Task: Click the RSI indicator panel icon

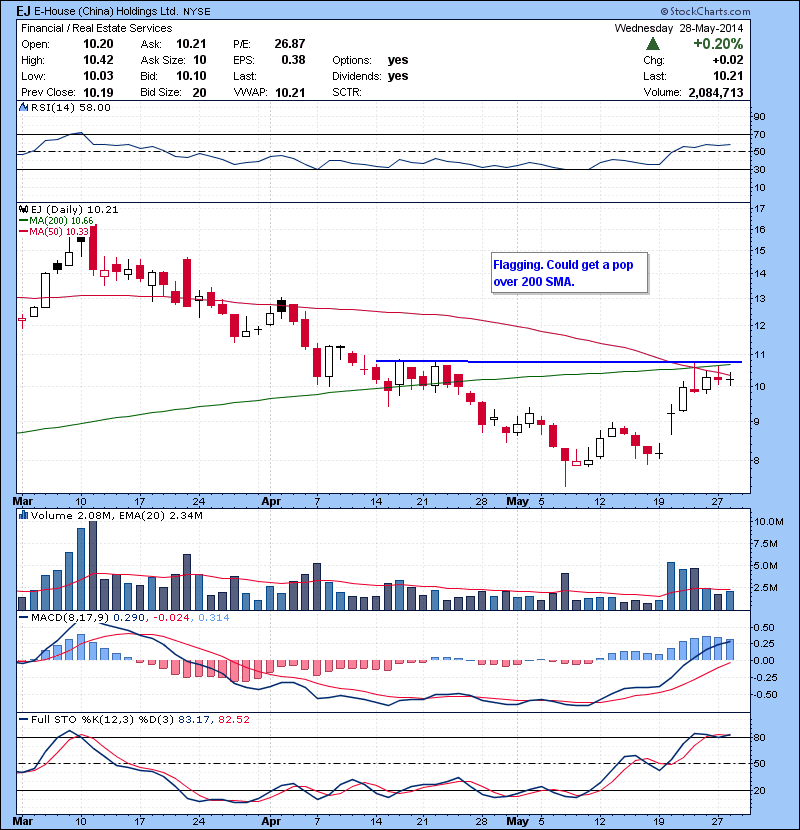Action: click(x=23, y=107)
